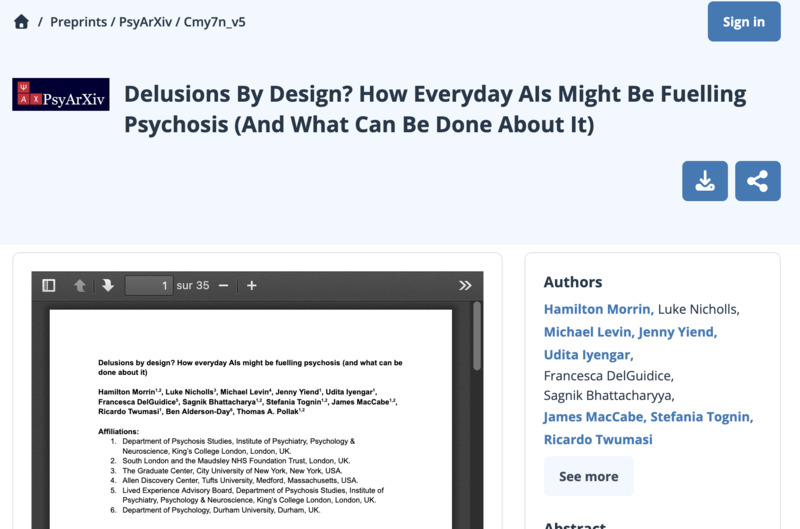Open author Hamilton Morrin's profile
The height and width of the screenshot is (529, 800).
tap(598, 309)
